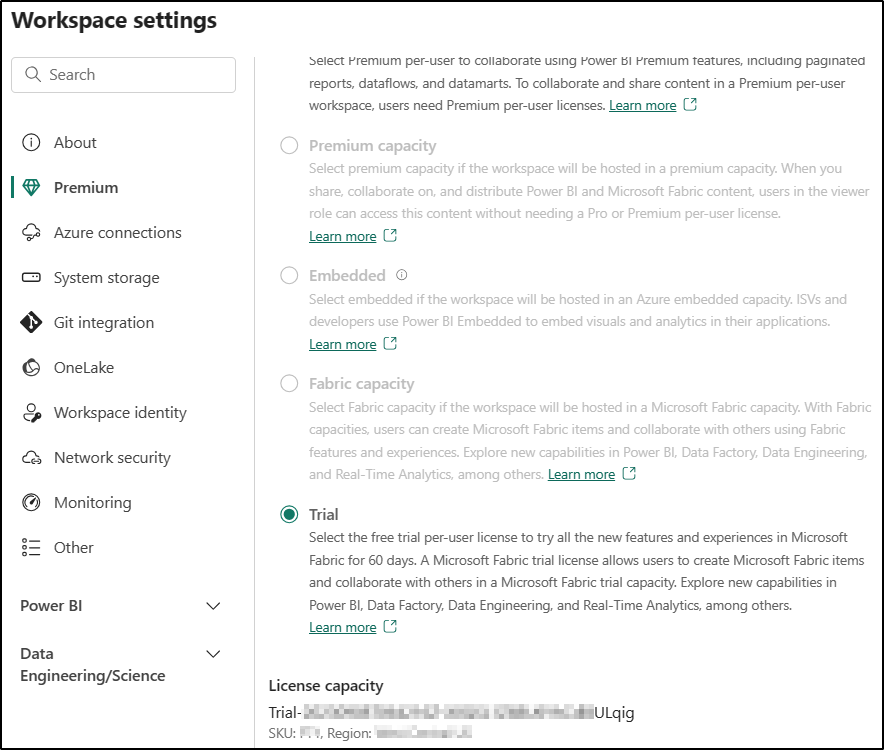
Task: Click the Monitoring gauge icon
Action: point(31,502)
